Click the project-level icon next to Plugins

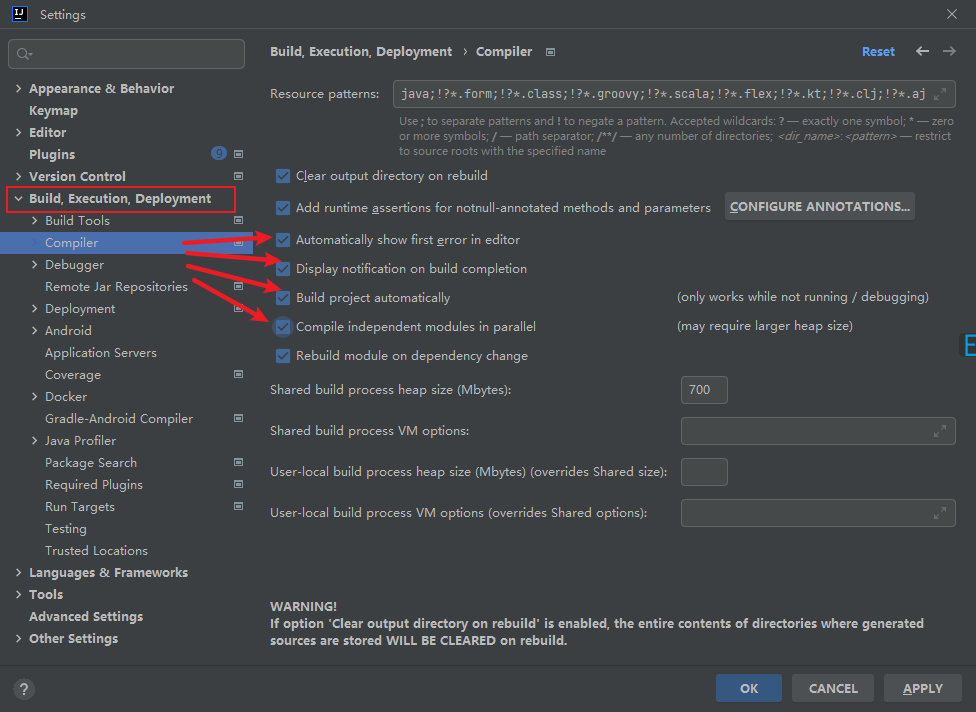238,154
